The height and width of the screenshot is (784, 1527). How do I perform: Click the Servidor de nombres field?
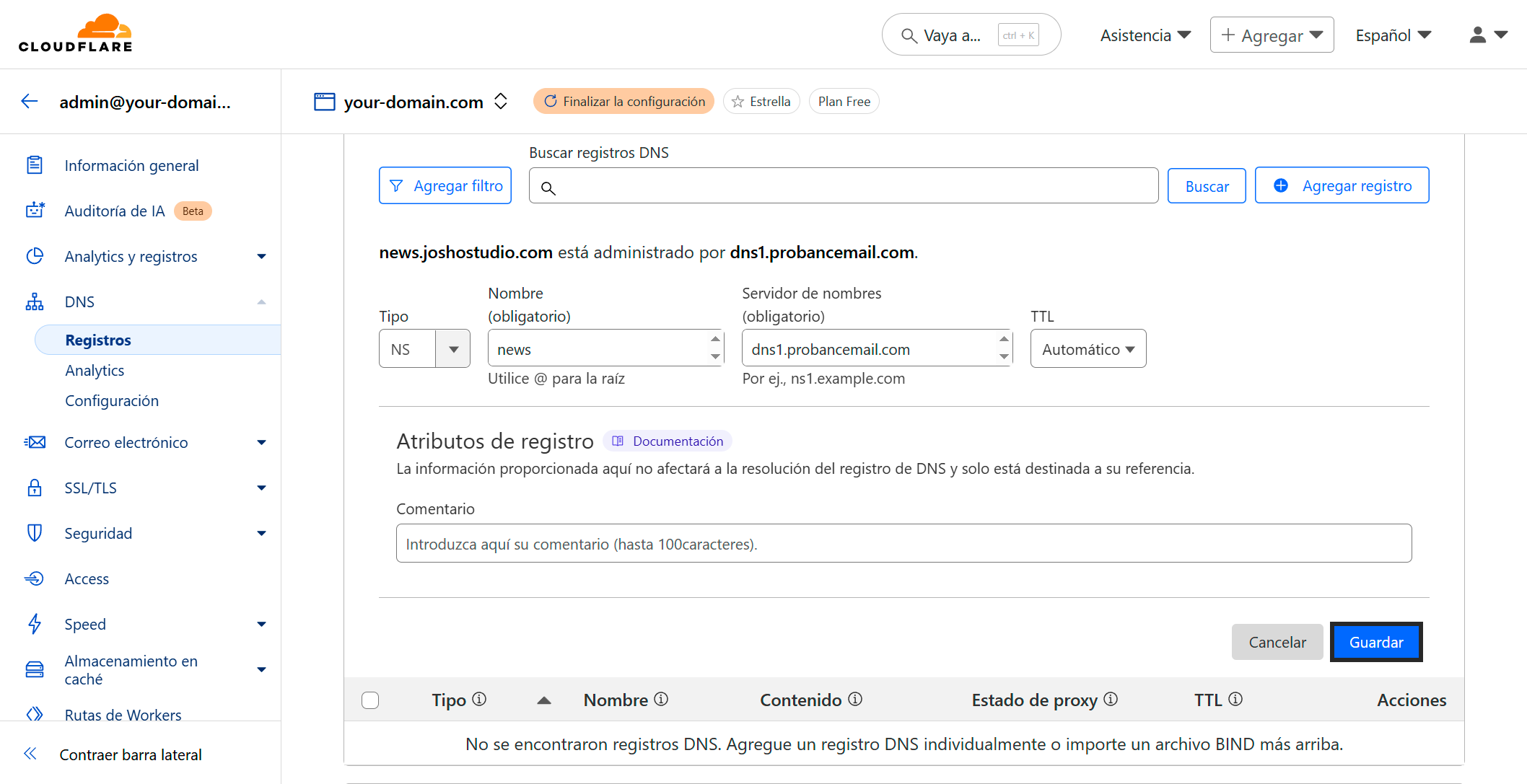click(877, 348)
